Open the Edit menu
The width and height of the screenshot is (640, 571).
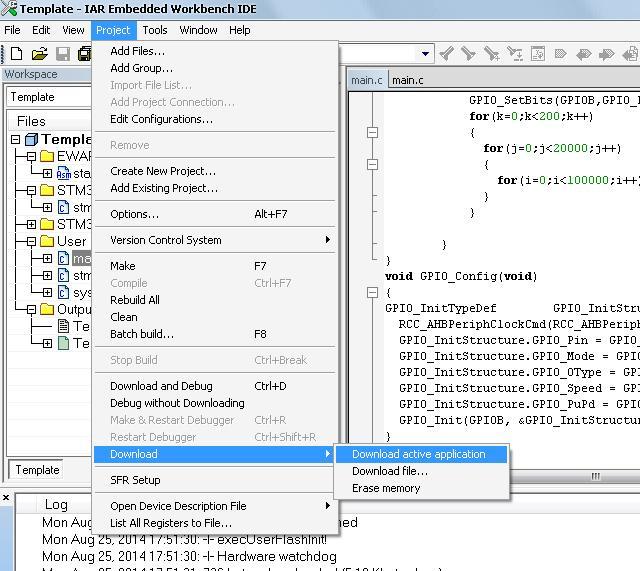pos(41,30)
